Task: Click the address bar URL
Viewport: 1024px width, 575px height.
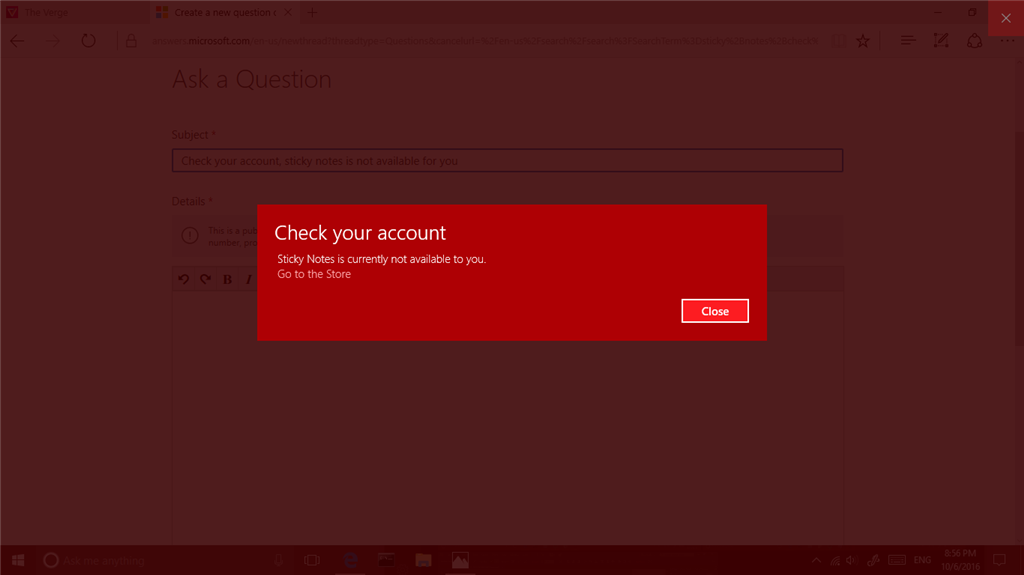Action: (485, 41)
